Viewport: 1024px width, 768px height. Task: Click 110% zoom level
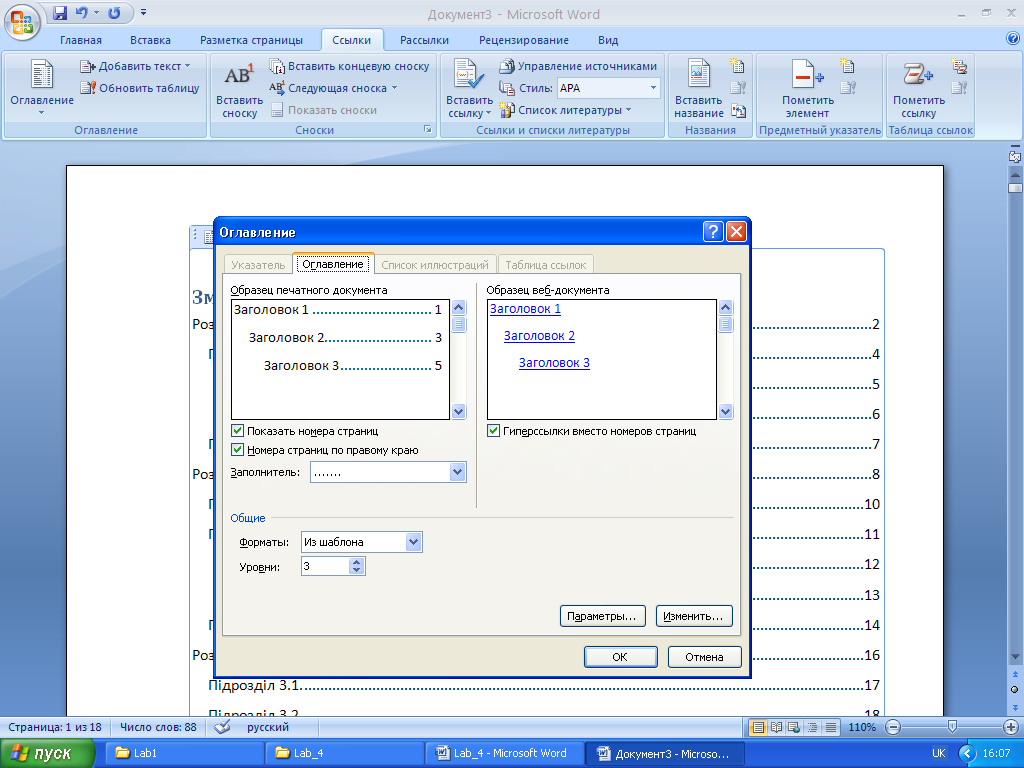pos(861,727)
